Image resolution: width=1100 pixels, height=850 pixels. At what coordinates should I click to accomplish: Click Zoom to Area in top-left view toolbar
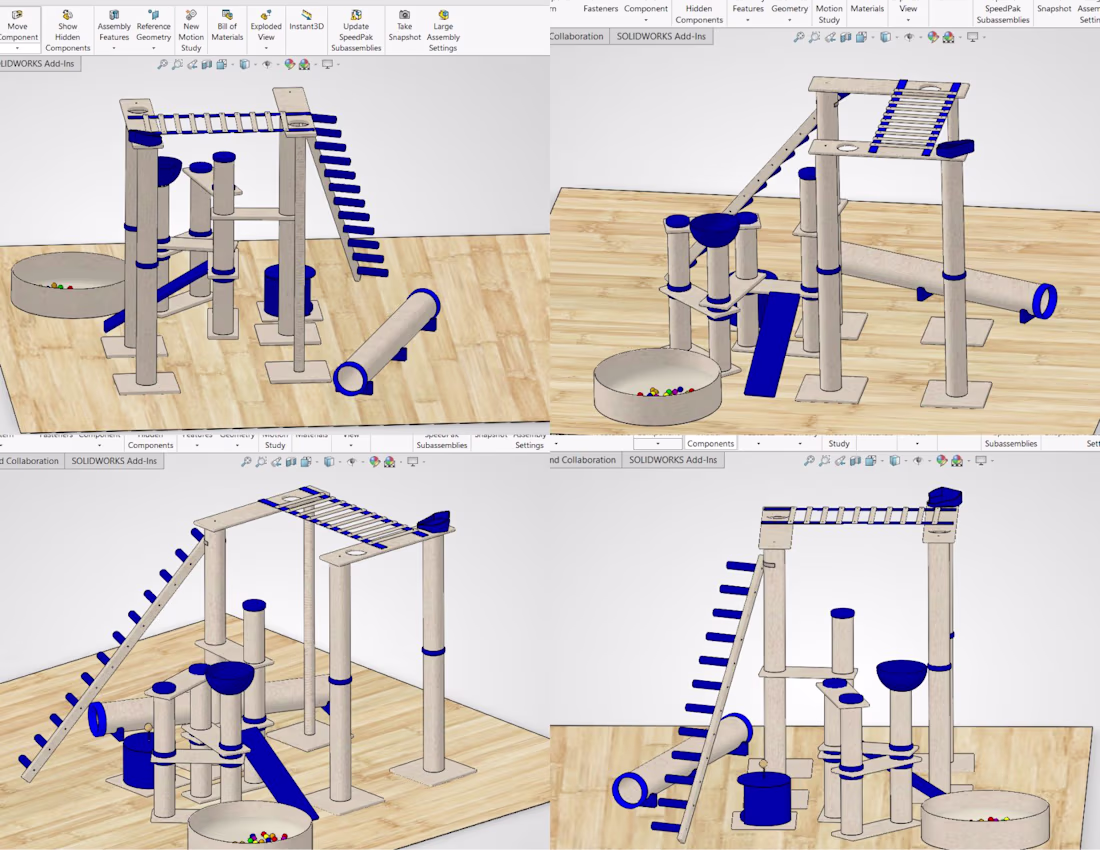coord(177,65)
